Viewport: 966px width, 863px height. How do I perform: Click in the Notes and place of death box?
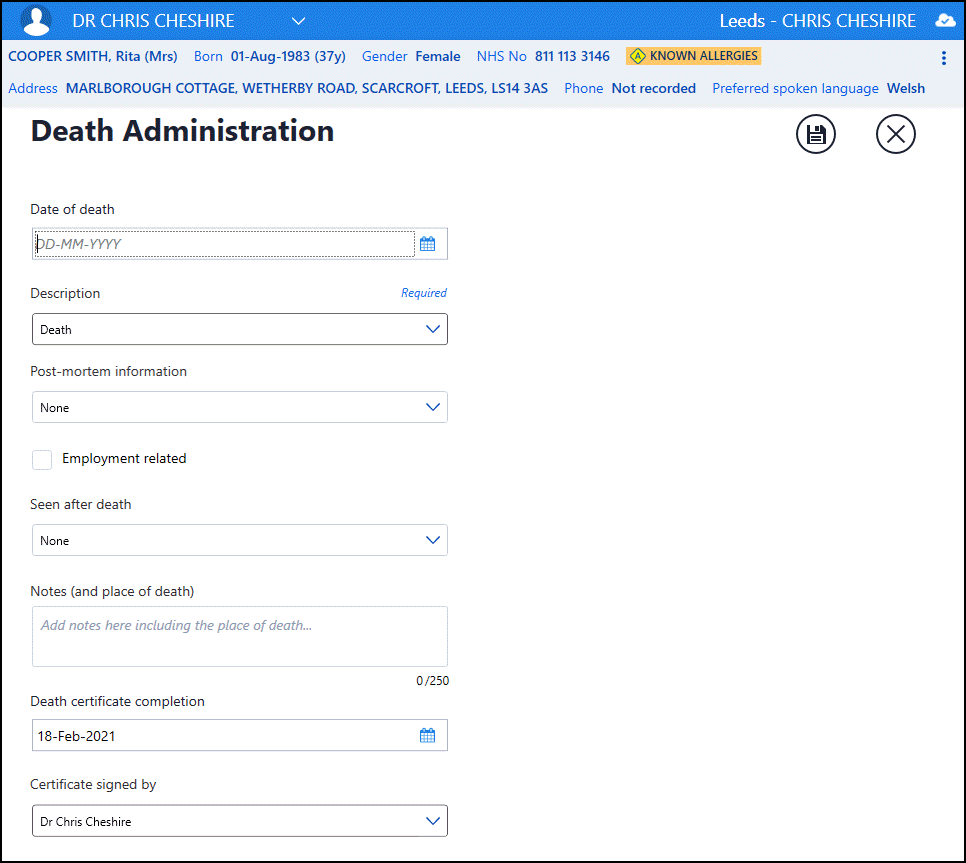239,637
